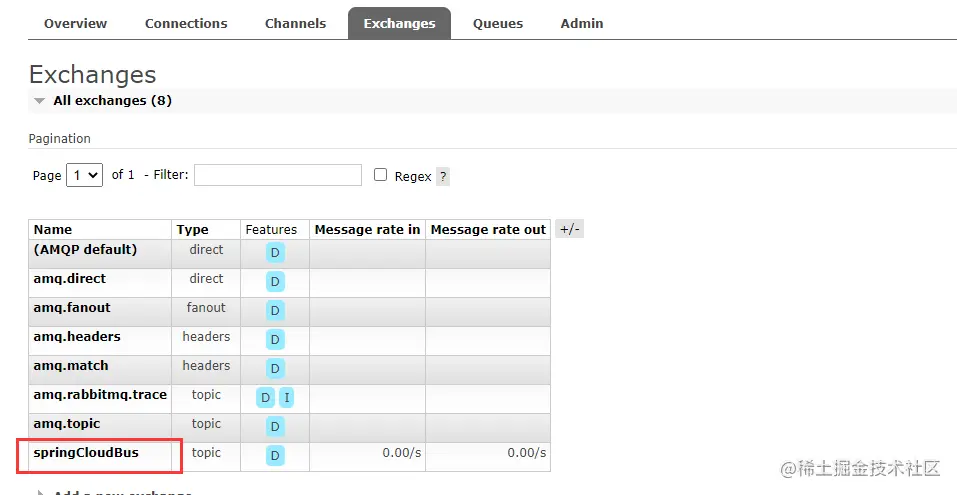Sort exchanges by Name column header
Screen dimensions: 957x495
pyautogui.click(x=53, y=230)
